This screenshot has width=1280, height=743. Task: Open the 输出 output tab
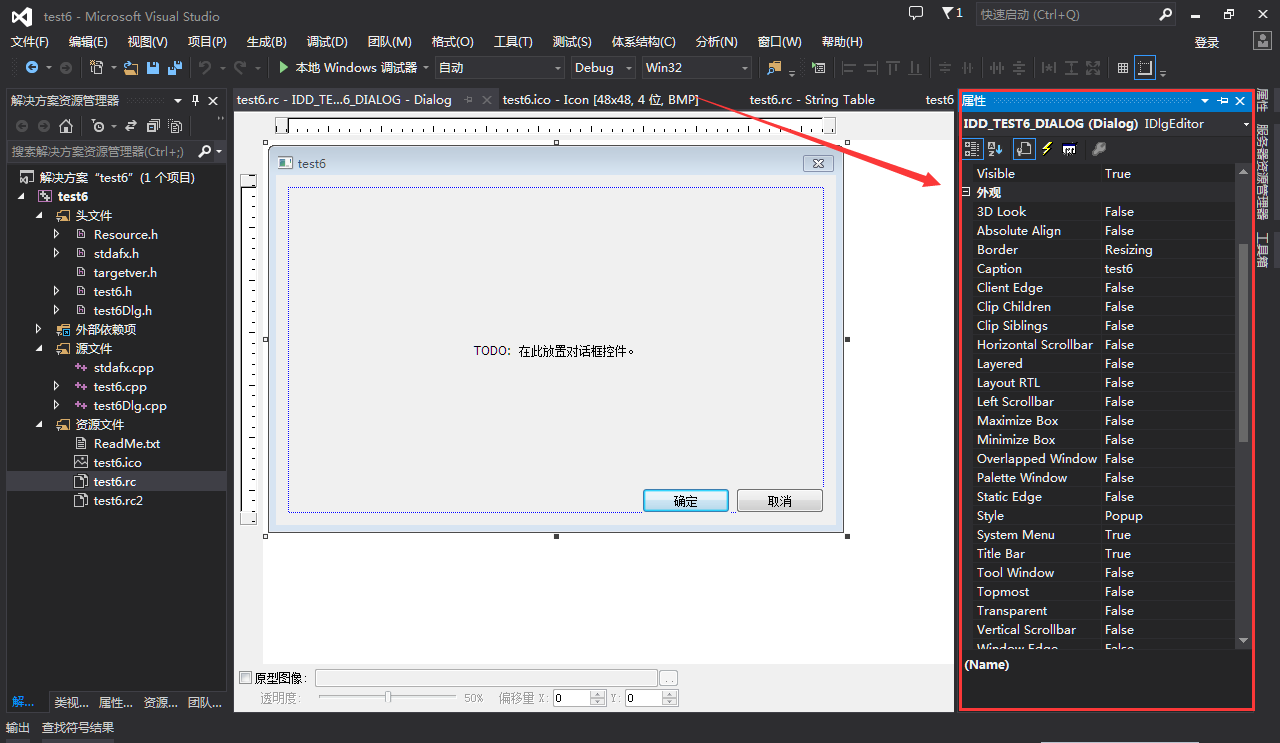[x=18, y=728]
